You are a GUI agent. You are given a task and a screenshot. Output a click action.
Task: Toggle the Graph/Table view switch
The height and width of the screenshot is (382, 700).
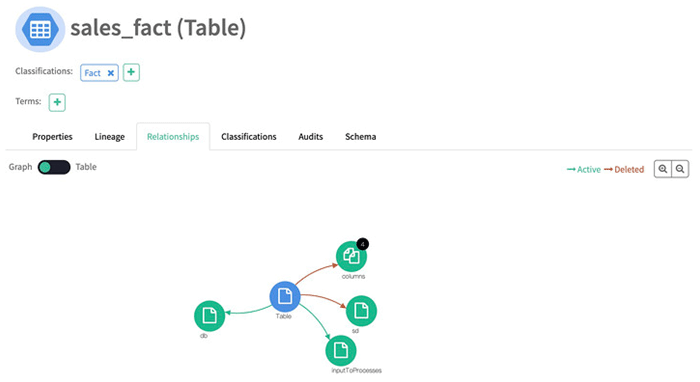[x=54, y=167]
